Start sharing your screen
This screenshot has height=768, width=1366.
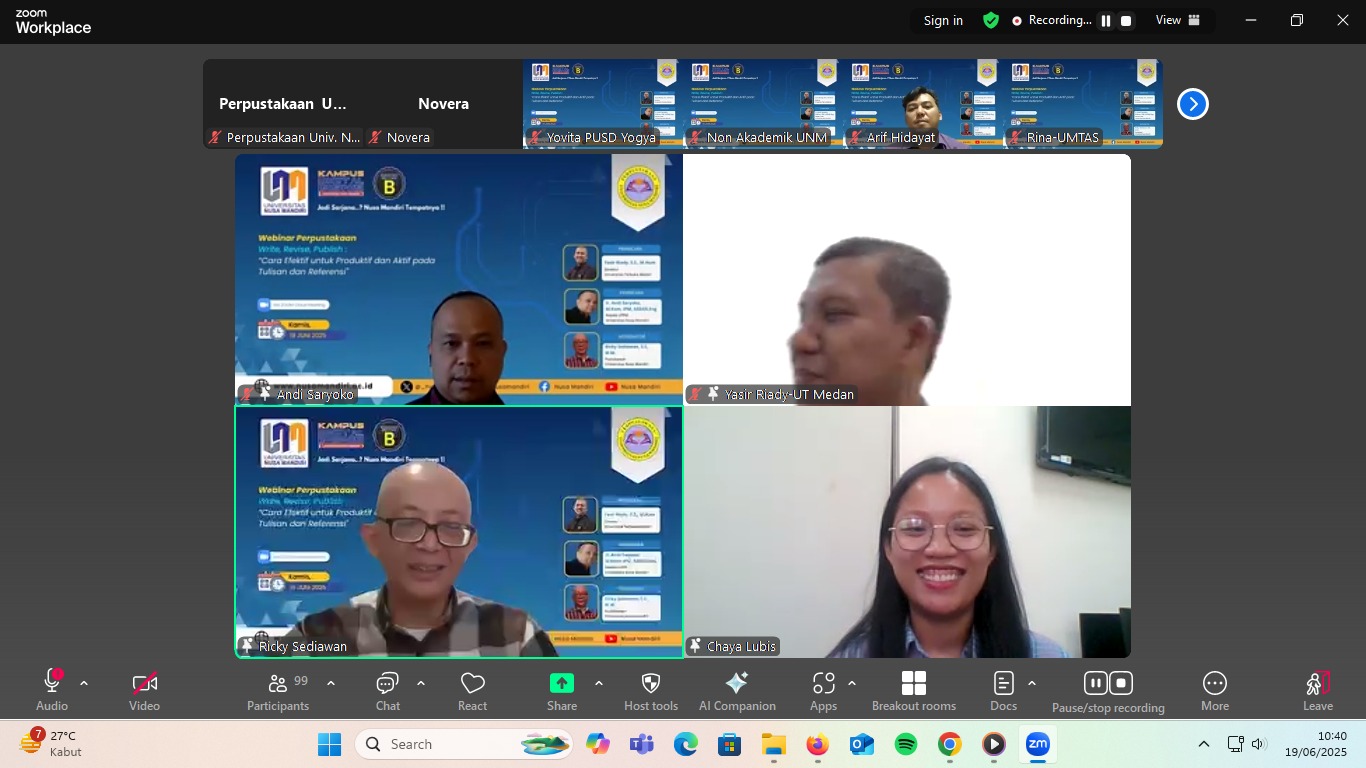[x=561, y=690]
